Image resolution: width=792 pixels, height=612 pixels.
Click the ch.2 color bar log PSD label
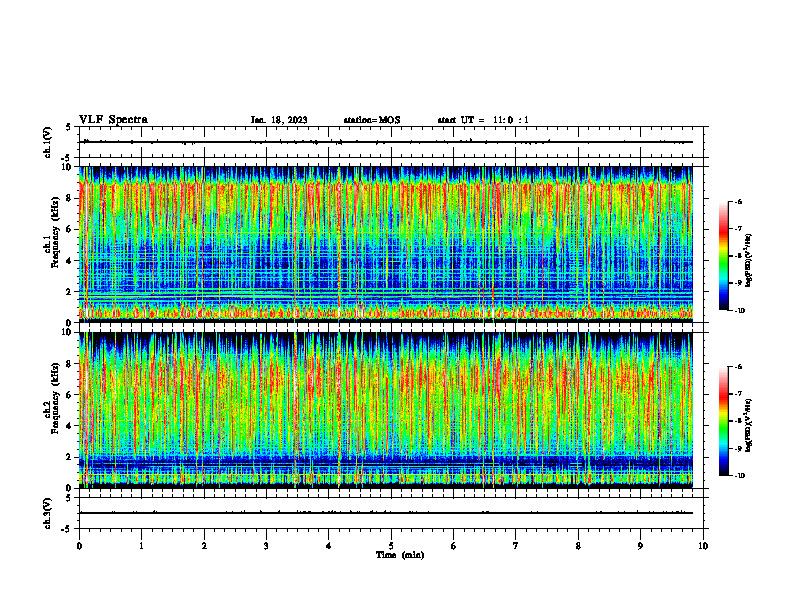click(749, 426)
